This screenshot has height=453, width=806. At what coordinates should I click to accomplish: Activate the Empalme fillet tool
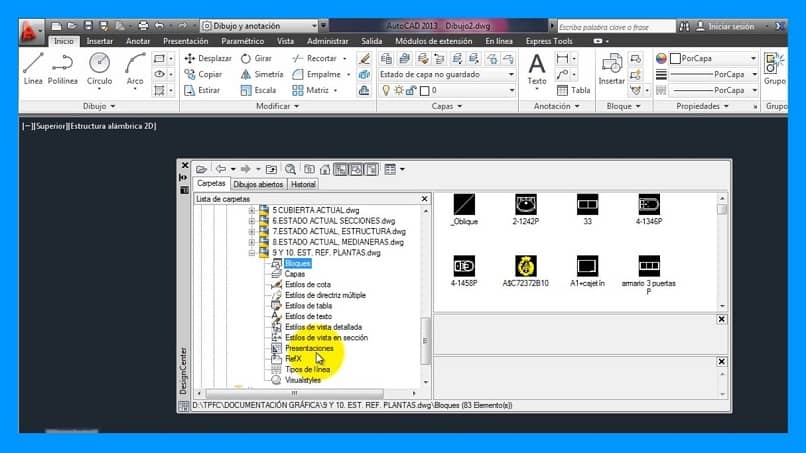[316, 74]
